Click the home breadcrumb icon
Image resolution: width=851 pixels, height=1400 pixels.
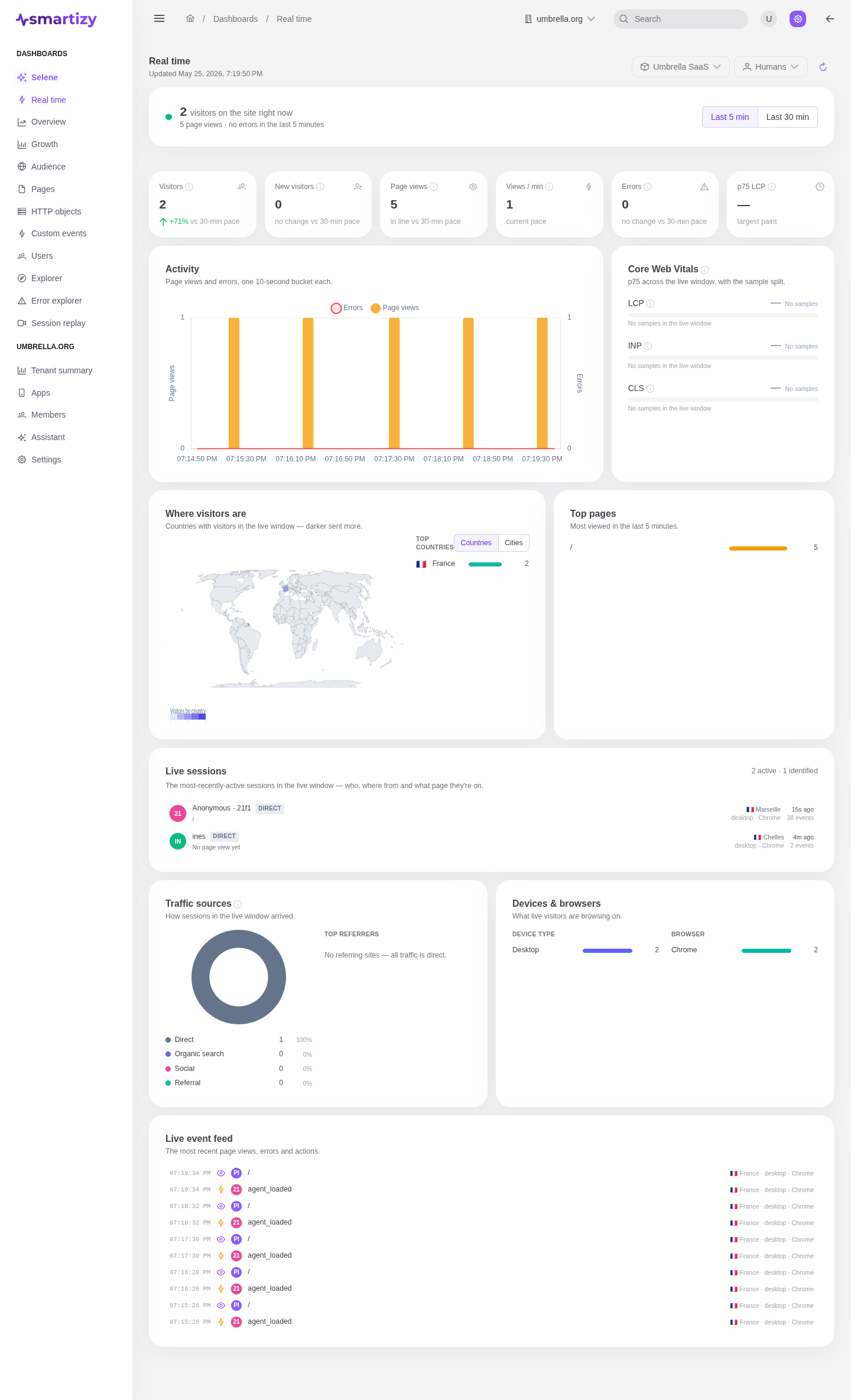[190, 18]
